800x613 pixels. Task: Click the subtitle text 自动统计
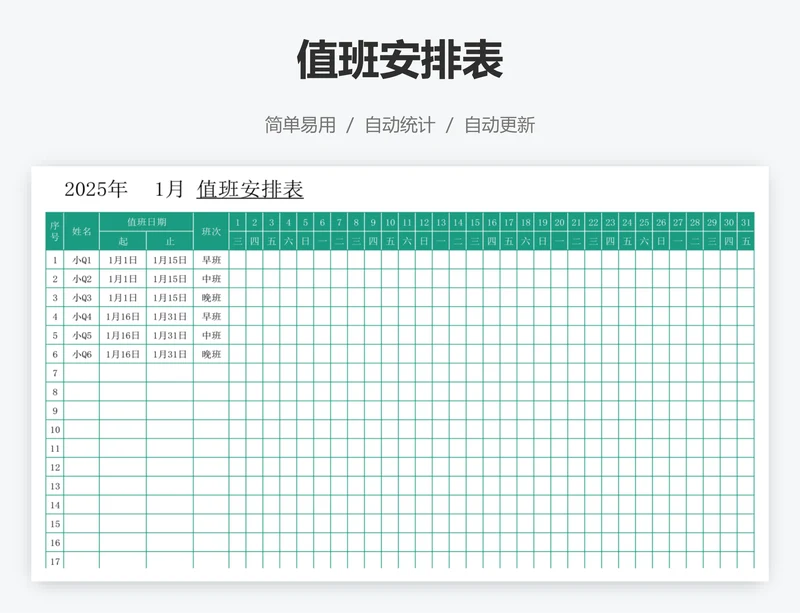[x=400, y=125]
